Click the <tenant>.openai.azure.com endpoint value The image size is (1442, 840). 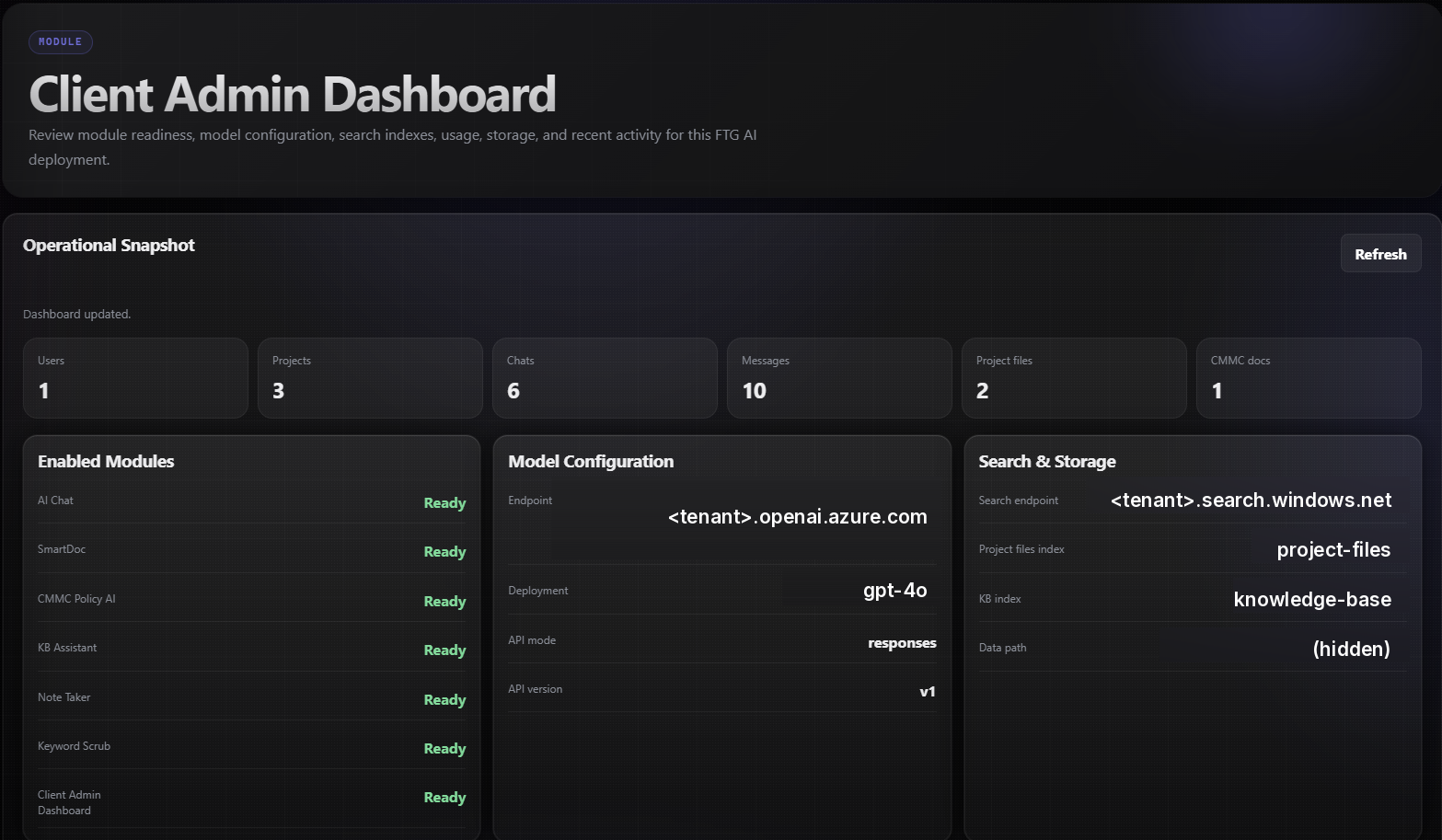coord(798,517)
